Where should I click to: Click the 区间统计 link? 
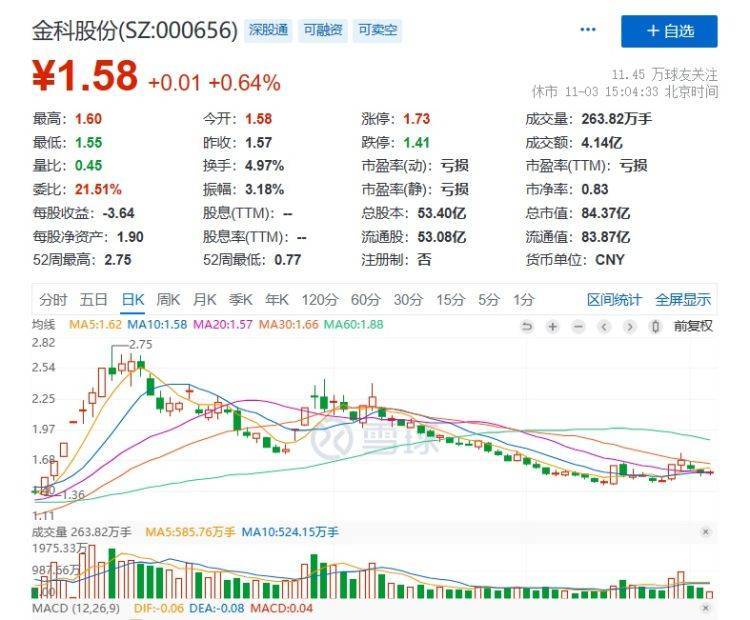coord(614,299)
